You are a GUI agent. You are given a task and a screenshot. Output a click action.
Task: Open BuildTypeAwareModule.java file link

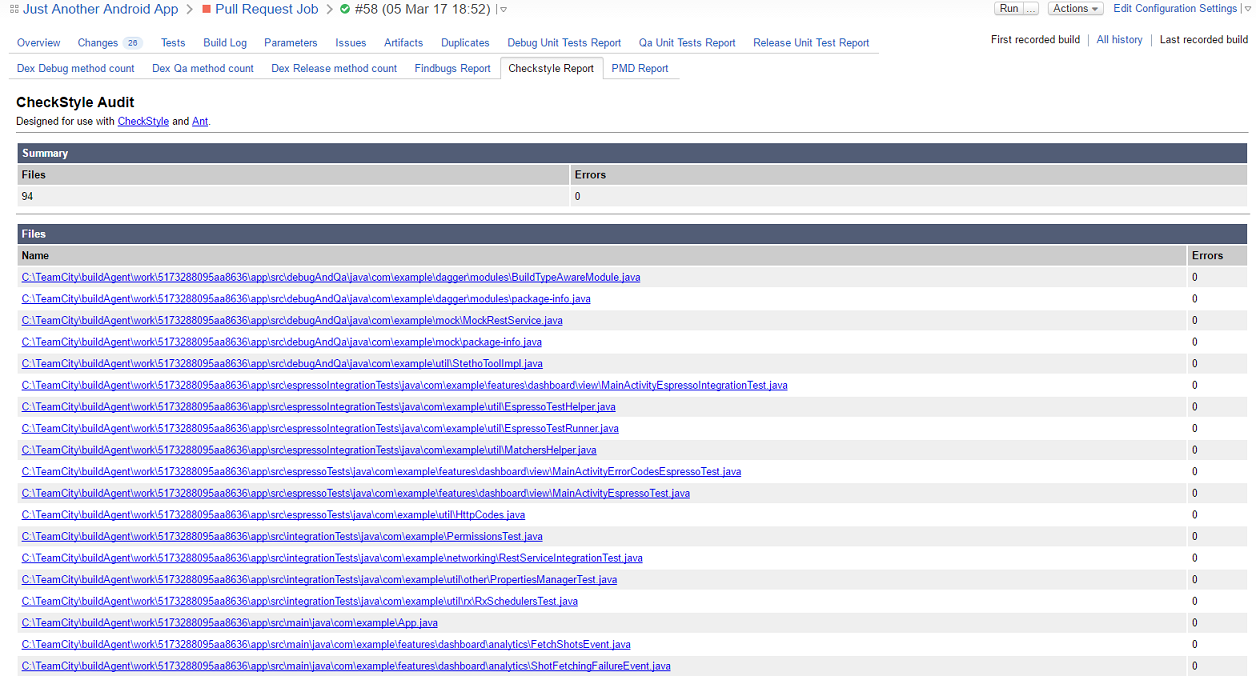pos(331,277)
